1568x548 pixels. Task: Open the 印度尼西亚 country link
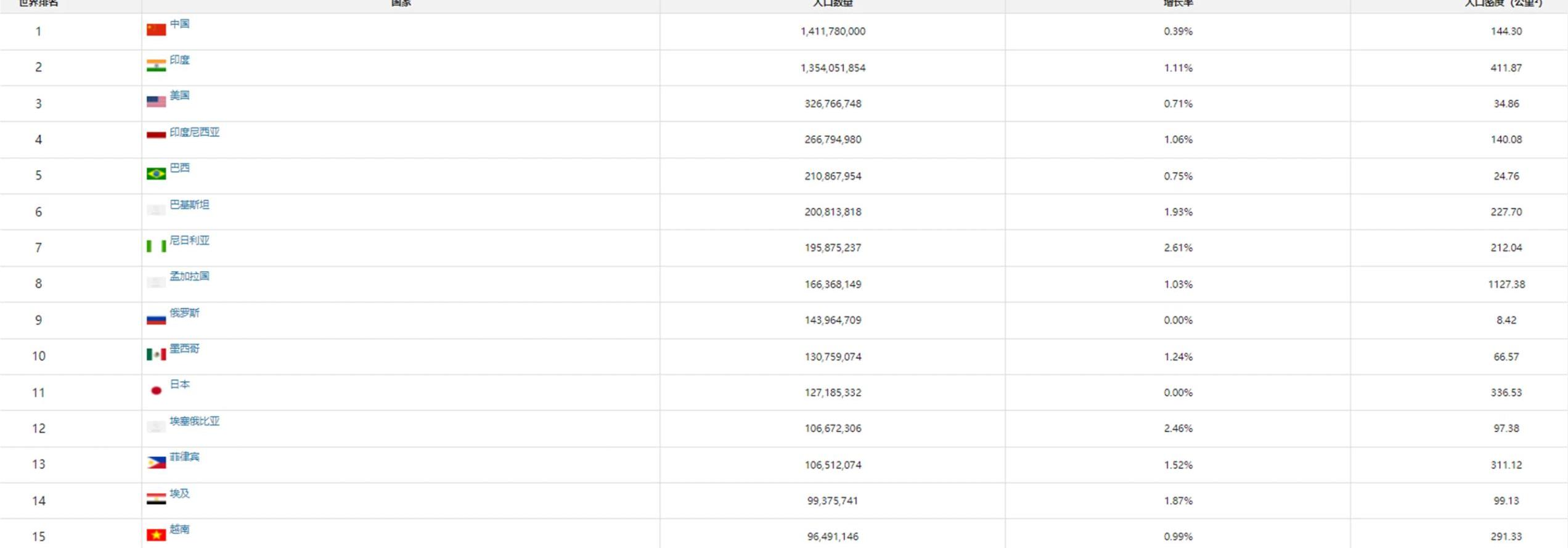[194, 132]
